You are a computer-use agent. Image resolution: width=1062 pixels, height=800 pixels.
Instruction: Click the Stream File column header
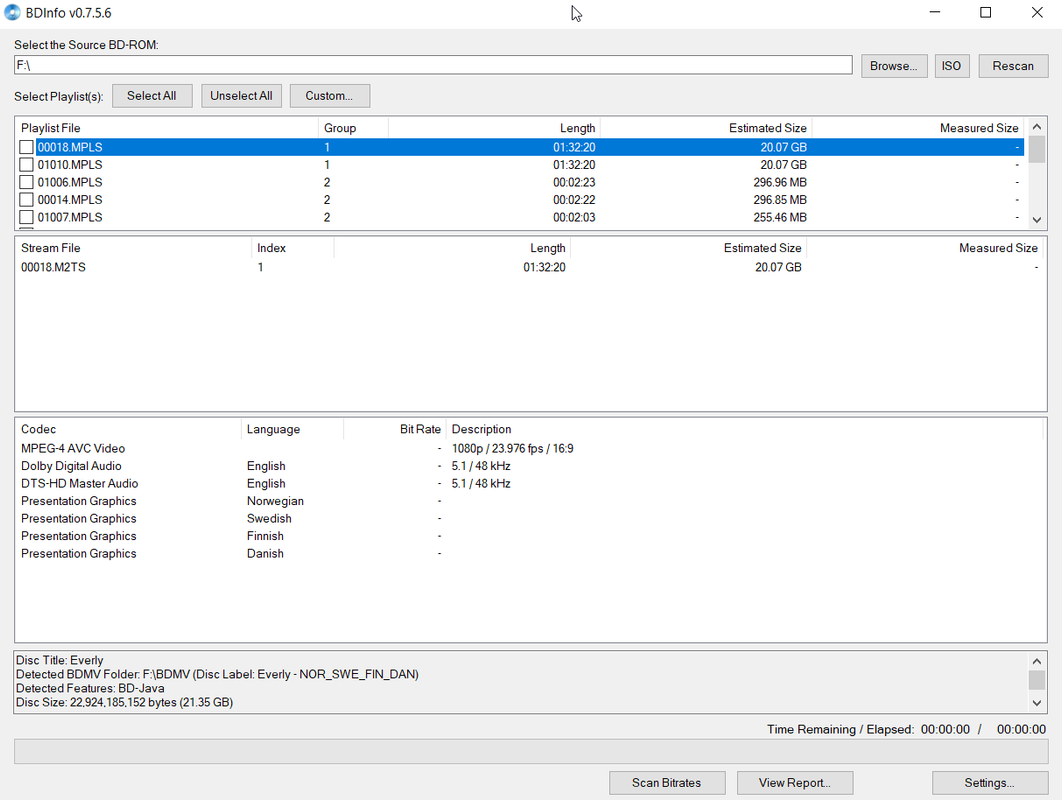tap(133, 248)
